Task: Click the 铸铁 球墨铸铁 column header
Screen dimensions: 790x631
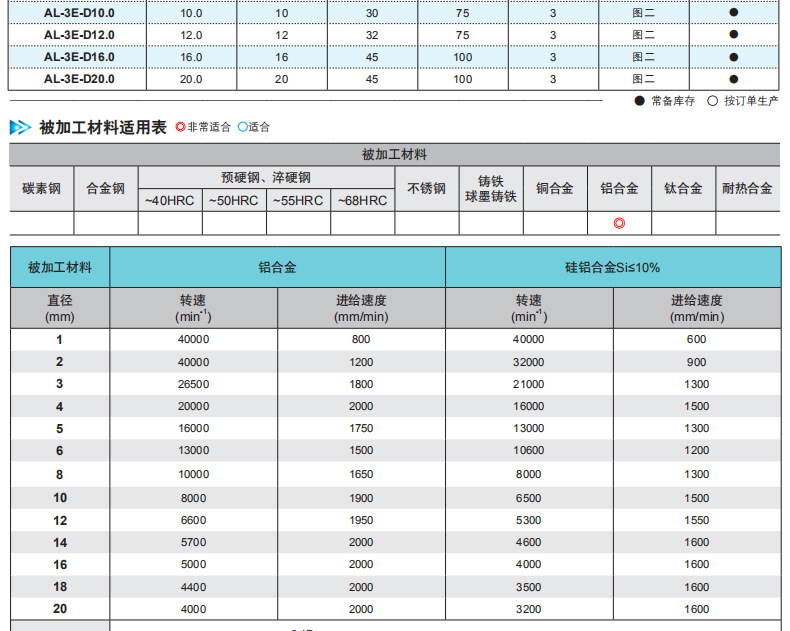Action: (491, 188)
